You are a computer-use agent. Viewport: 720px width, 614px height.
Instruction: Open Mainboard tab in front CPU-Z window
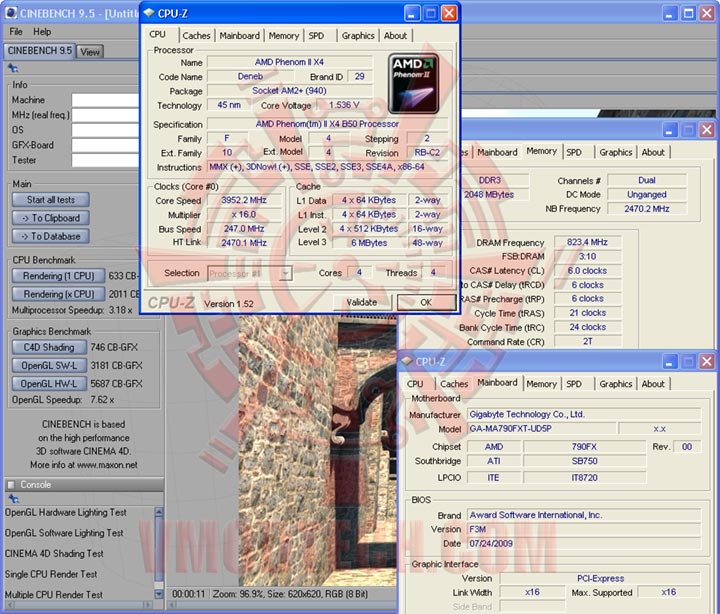click(239, 35)
